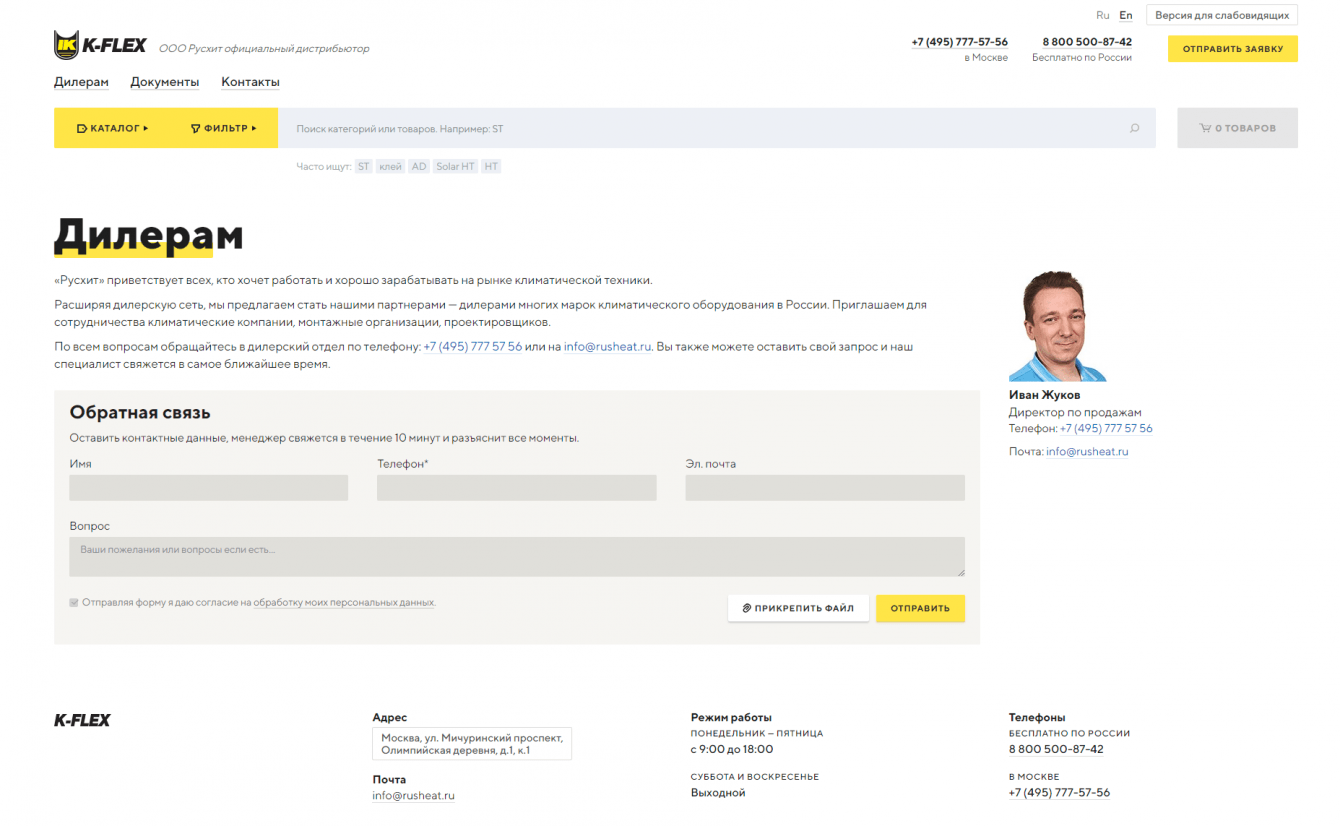The image size is (1340, 826).
Task: Click dealer phone link in intro paragraph
Action: (472, 347)
